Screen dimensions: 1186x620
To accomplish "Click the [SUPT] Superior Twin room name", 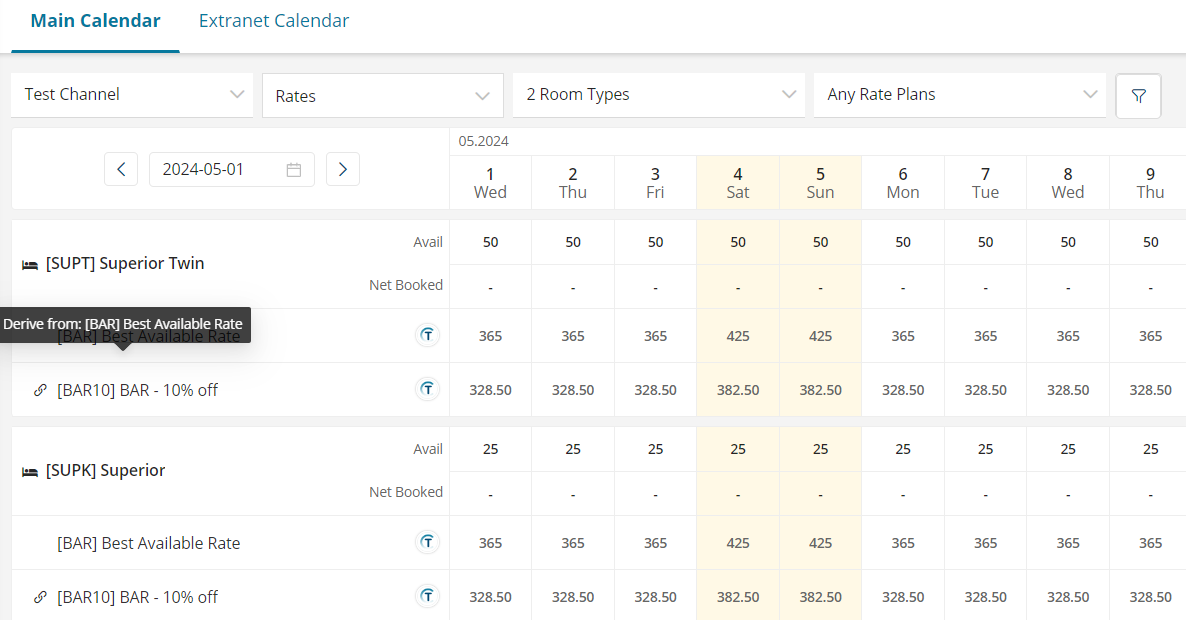I will [125, 263].
